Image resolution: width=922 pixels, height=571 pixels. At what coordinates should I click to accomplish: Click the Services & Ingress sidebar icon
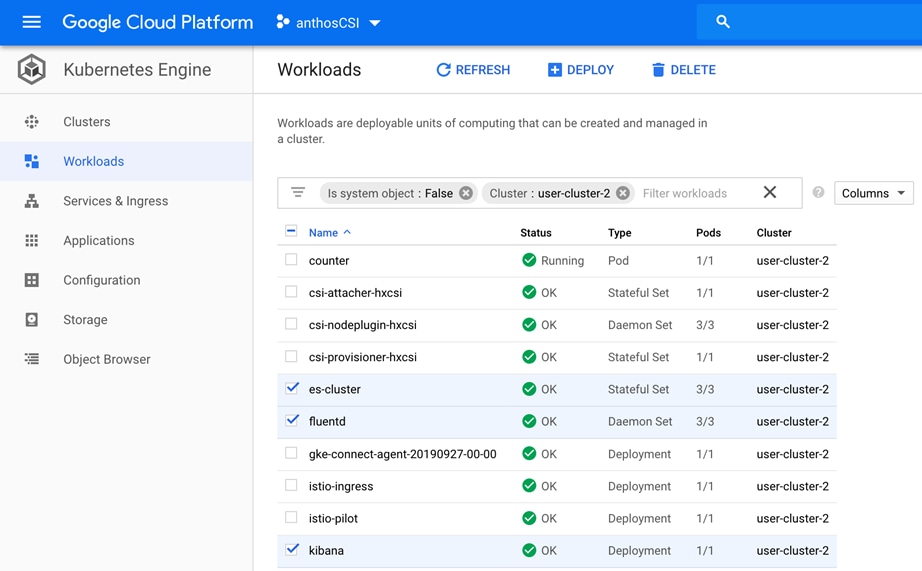tap(32, 201)
